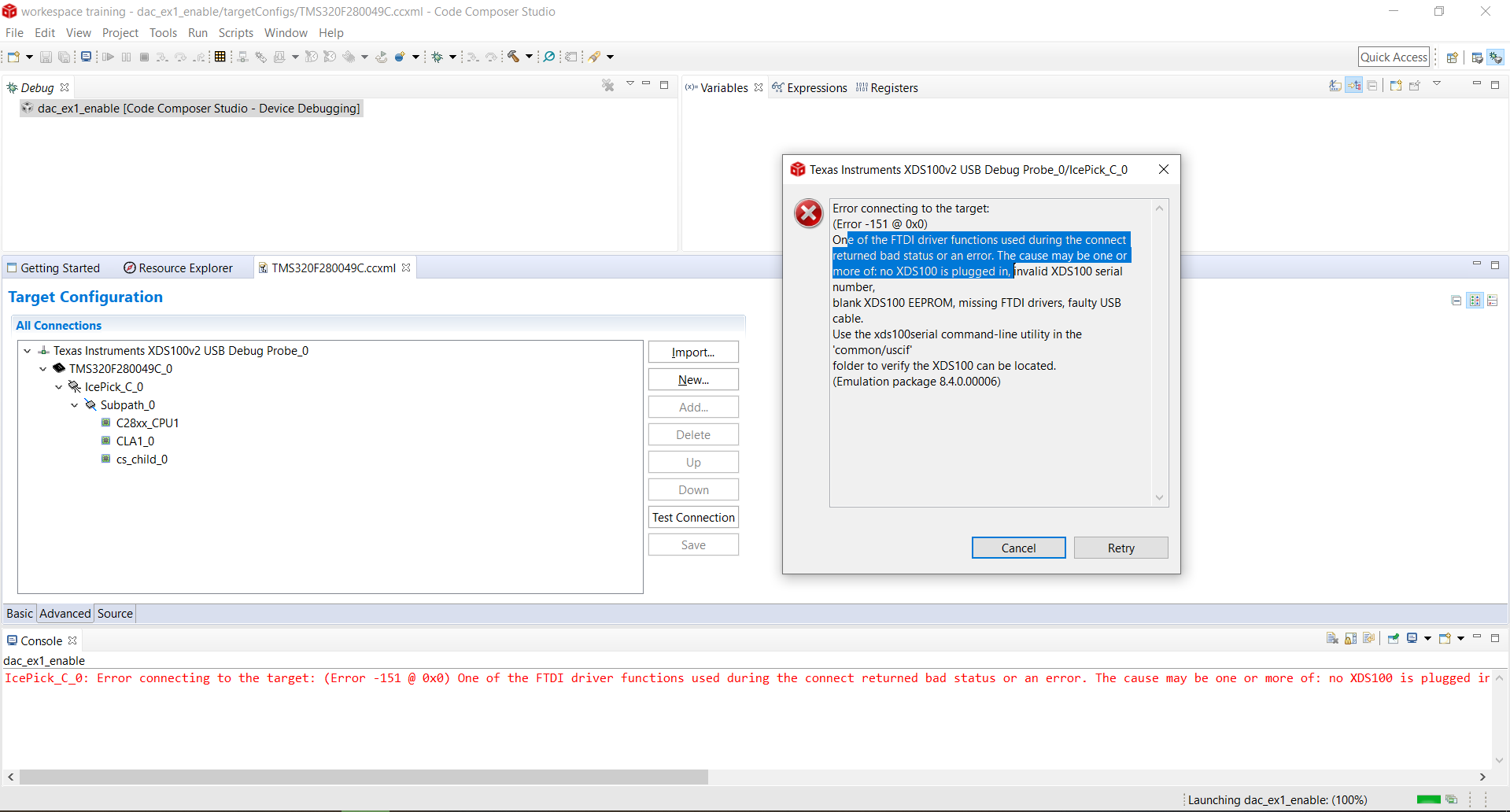Switch to the Registers tab
Viewport: 1510px width, 812px height.
pos(887,88)
